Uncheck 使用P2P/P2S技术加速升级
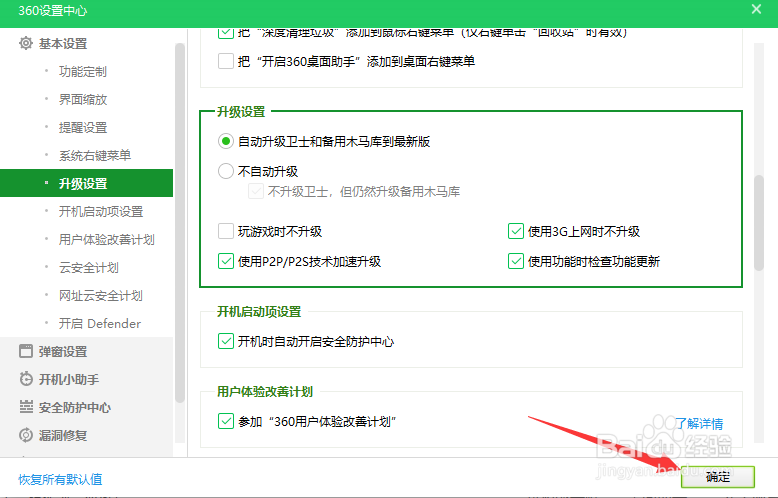Screen dimensions: 778x498 226,261
